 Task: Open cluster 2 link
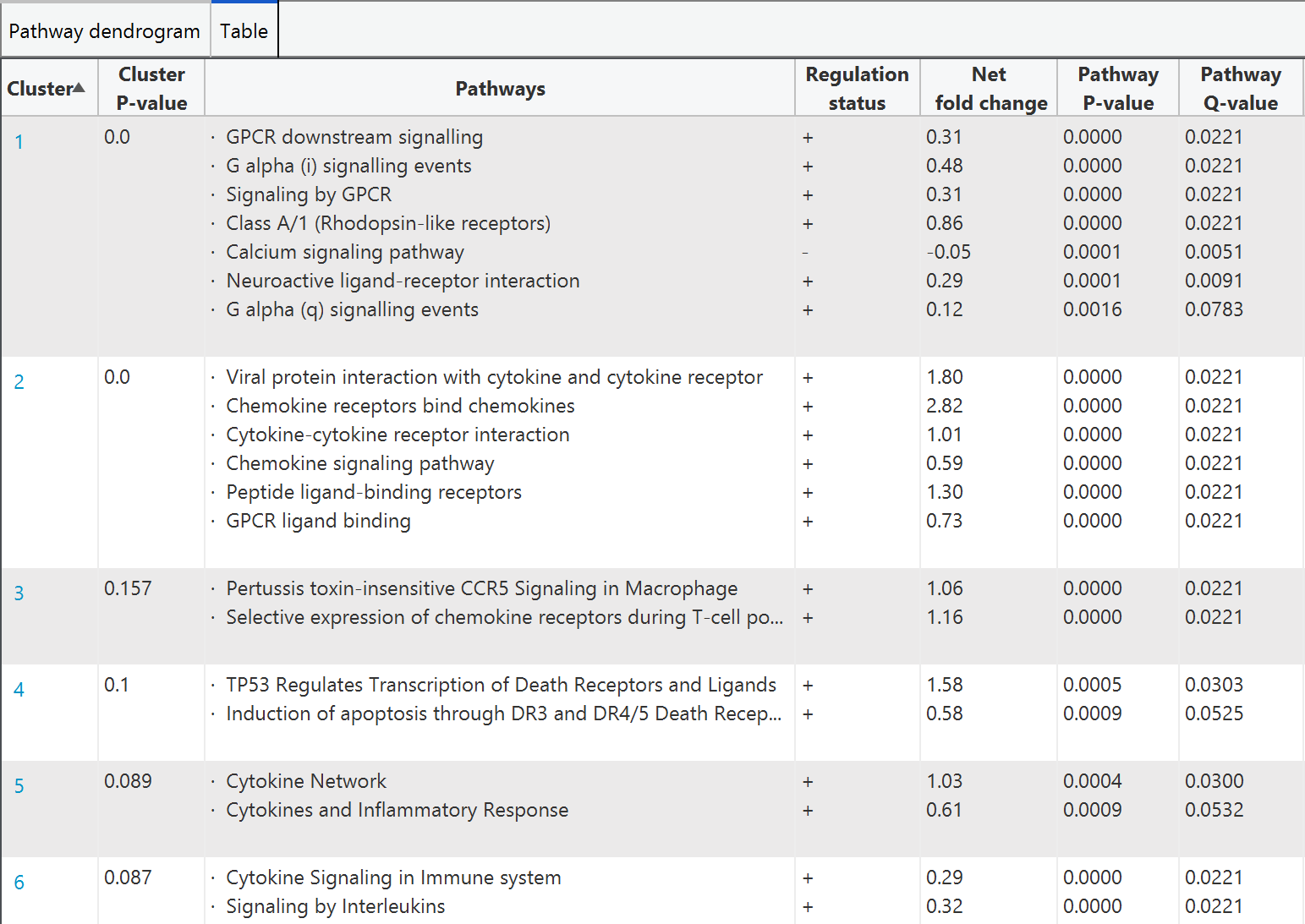(19, 382)
